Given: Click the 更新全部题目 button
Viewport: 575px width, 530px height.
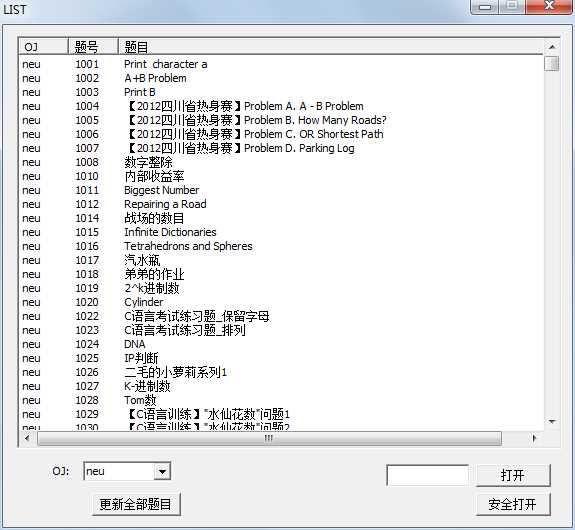Looking at the screenshot, I should coord(136,505).
